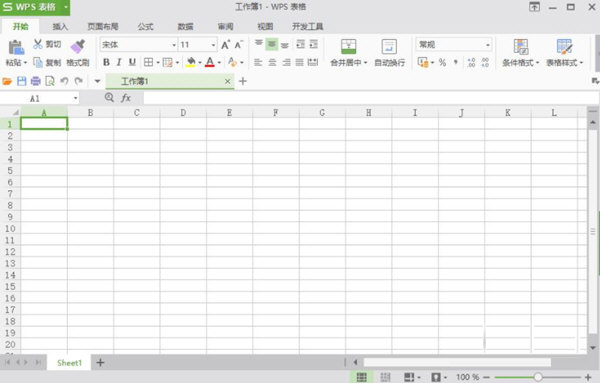Image resolution: width=600 pixels, height=383 pixels.
Task: Align text to vertical middle
Action: (x=272, y=44)
